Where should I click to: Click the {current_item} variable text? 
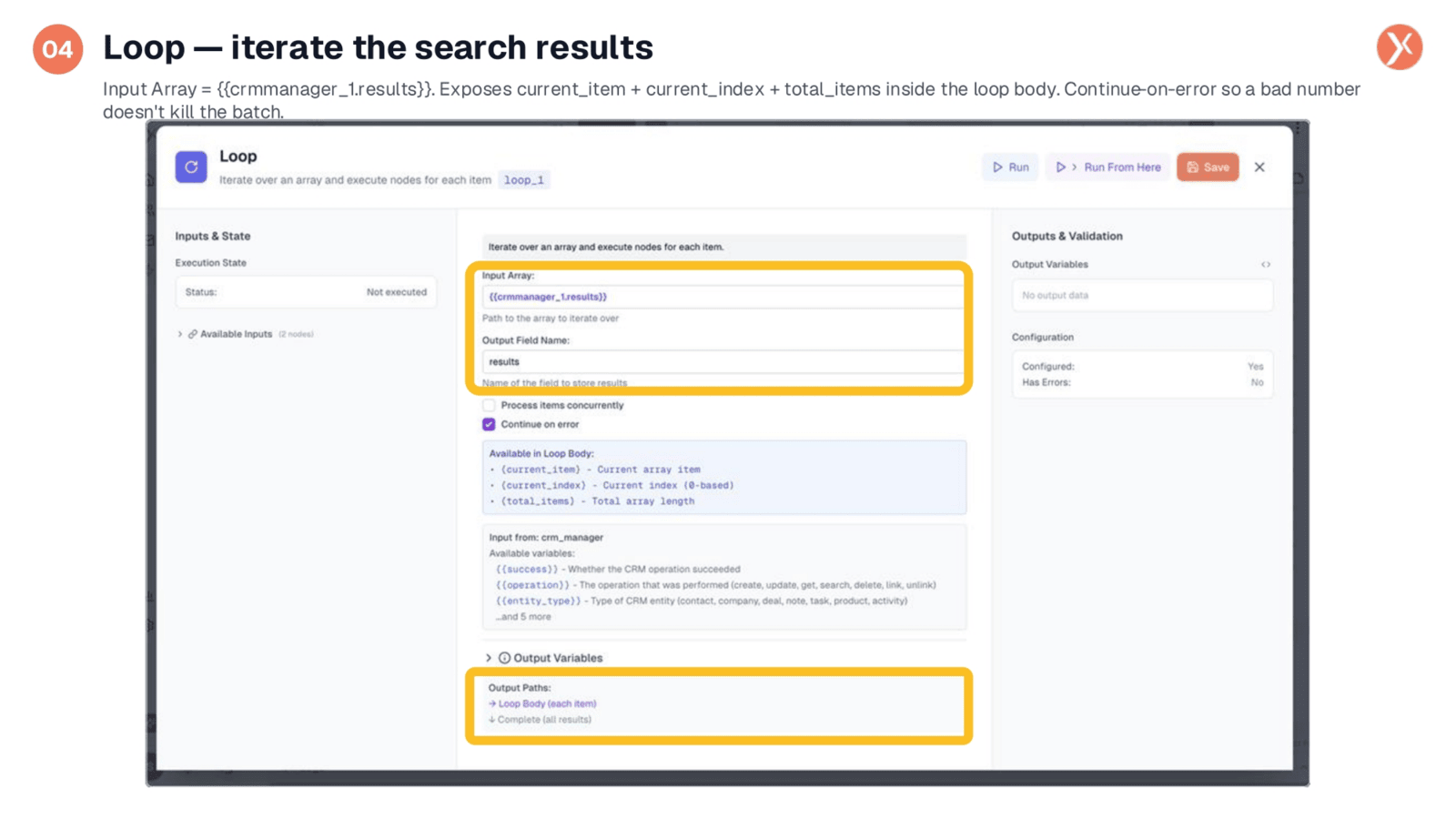[541, 470]
